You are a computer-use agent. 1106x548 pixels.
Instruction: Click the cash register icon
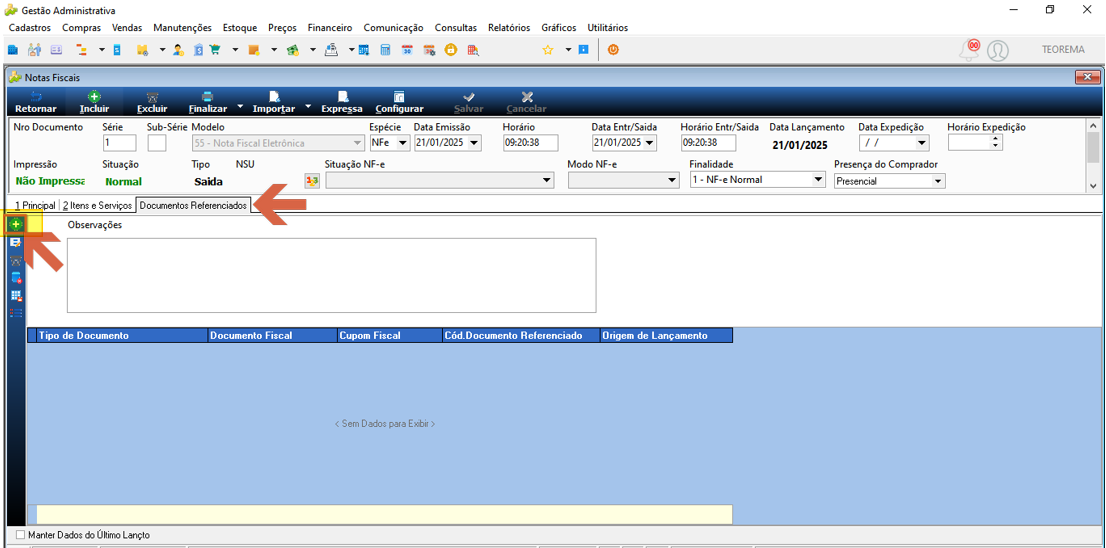pyautogui.click(x=331, y=50)
